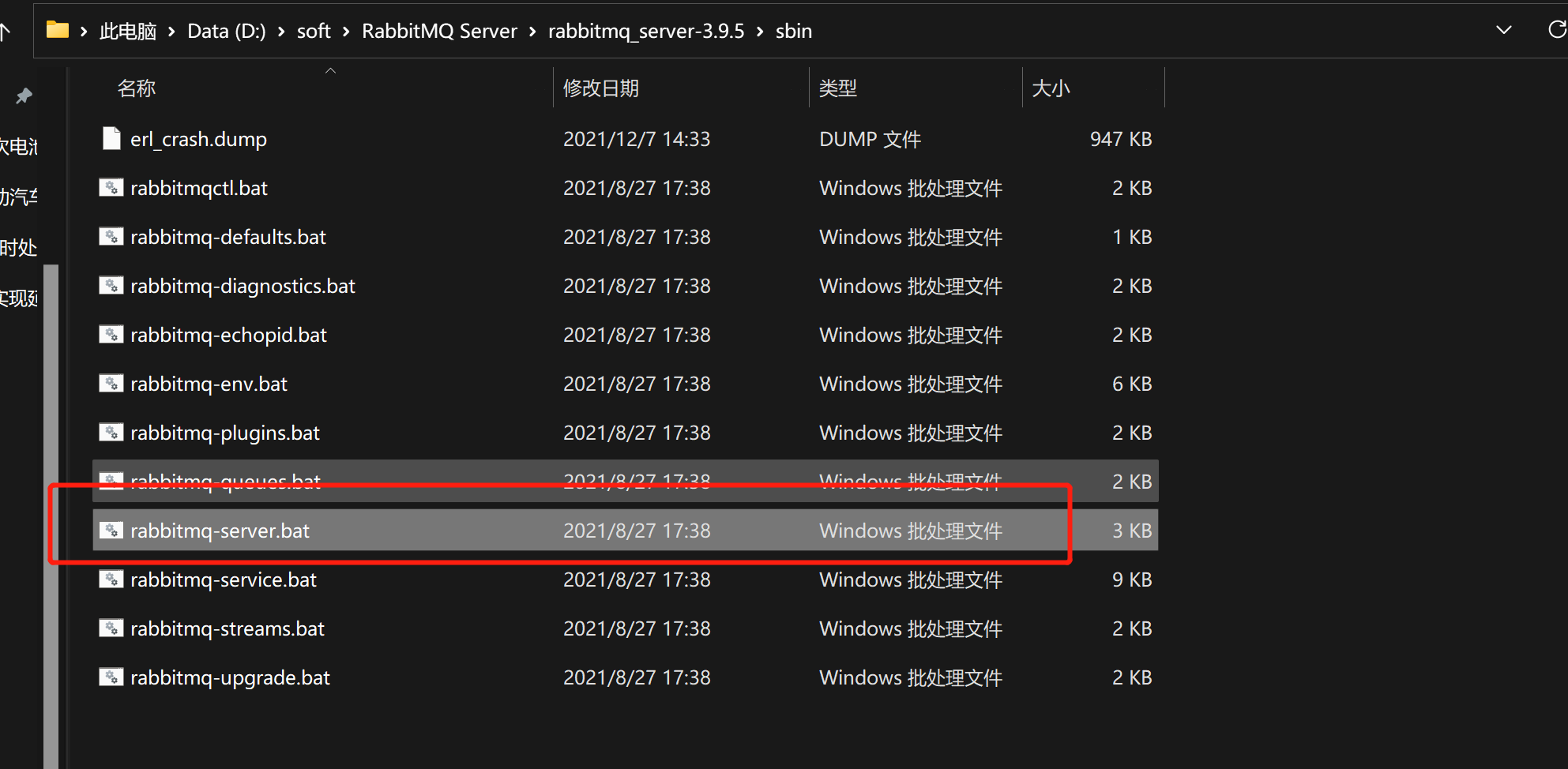Expand chevron after rabbitmq_server-3.9.5 in breadcrumb

pos(760,32)
